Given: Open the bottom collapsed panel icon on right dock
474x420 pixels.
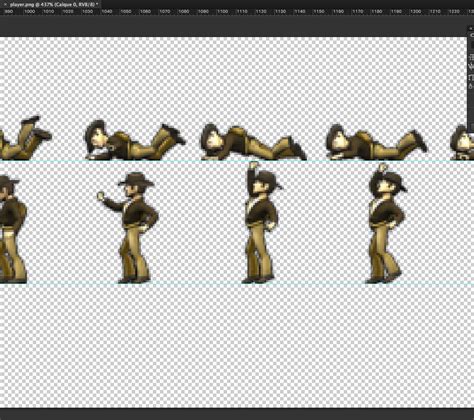Looking at the screenshot, I should coord(471,86).
